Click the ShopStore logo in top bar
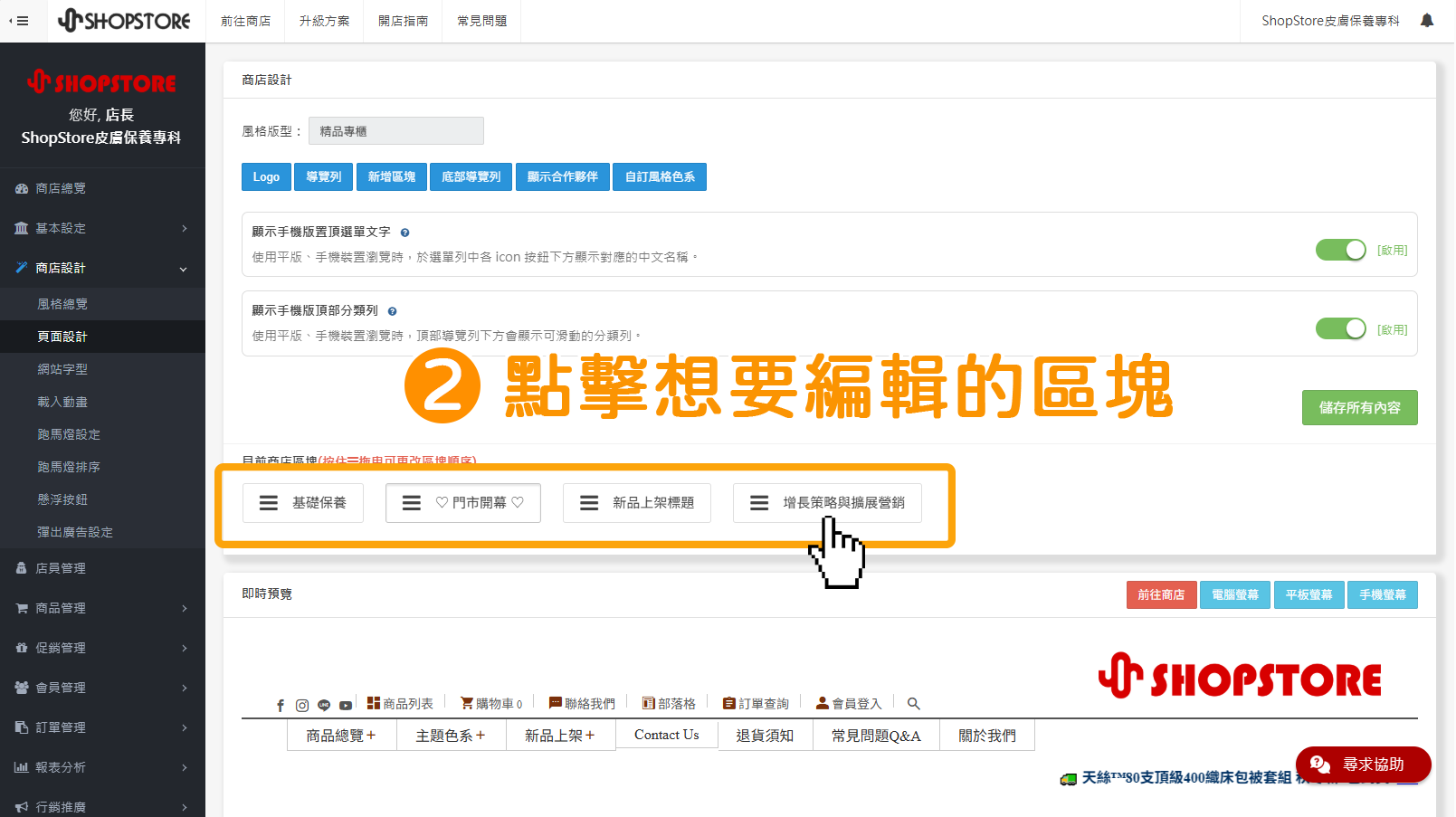Viewport: 1456px width, 817px height. pyautogui.click(x=124, y=20)
